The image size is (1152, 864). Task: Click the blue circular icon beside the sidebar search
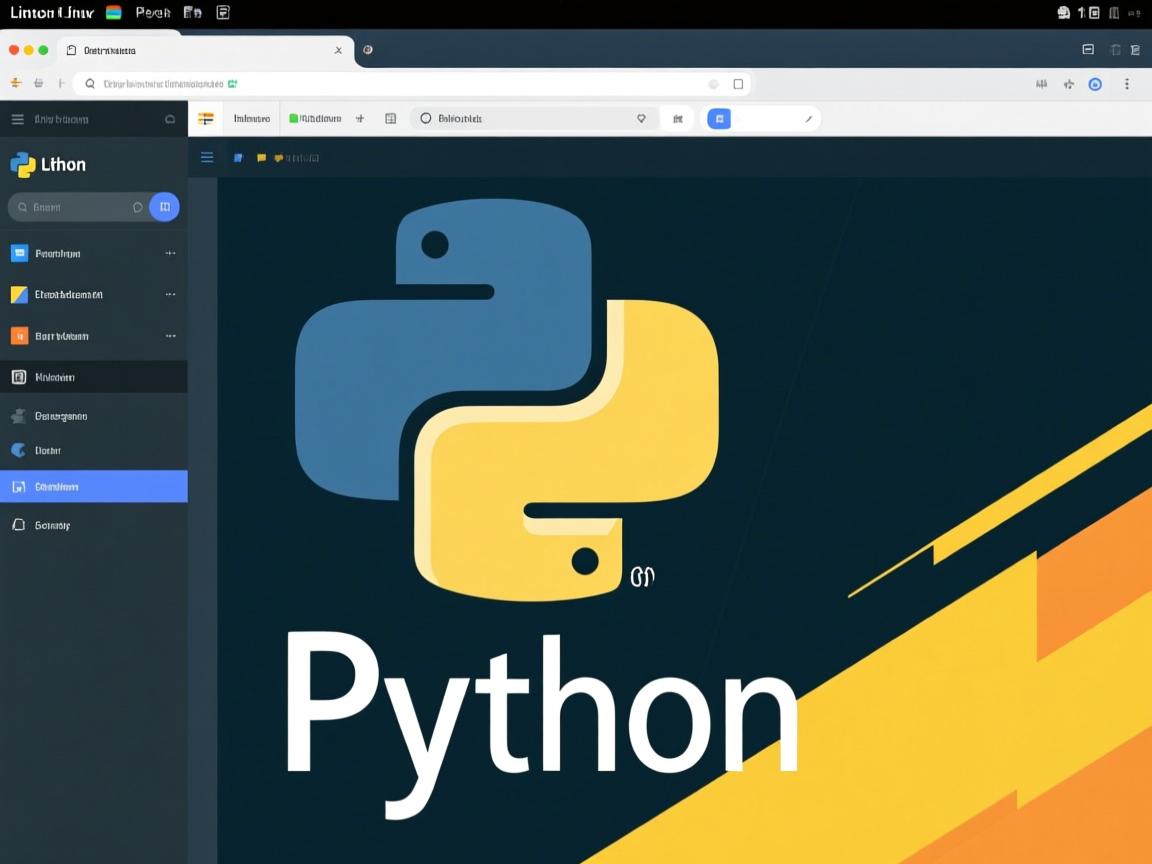(x=164, y=207)
